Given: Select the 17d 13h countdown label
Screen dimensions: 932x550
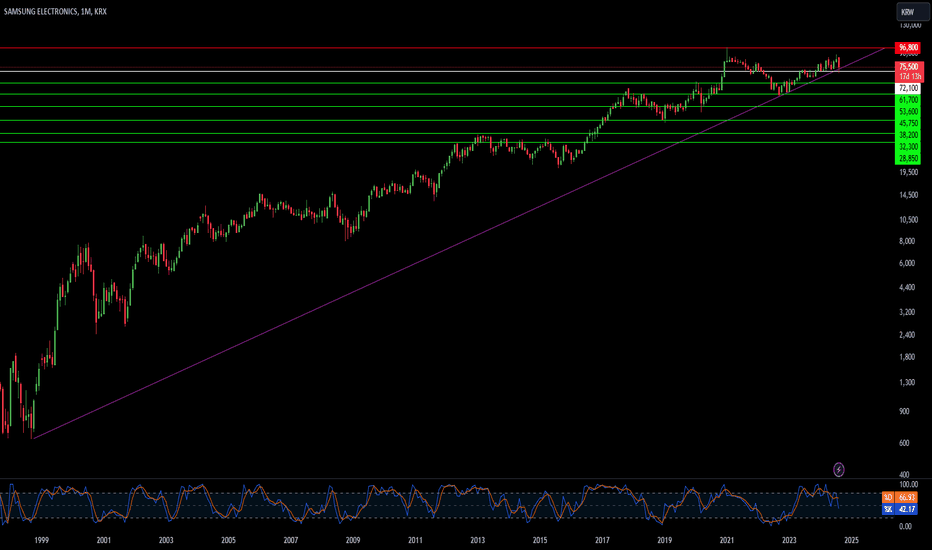Looking at the screenshot, I should click(909, 77).
